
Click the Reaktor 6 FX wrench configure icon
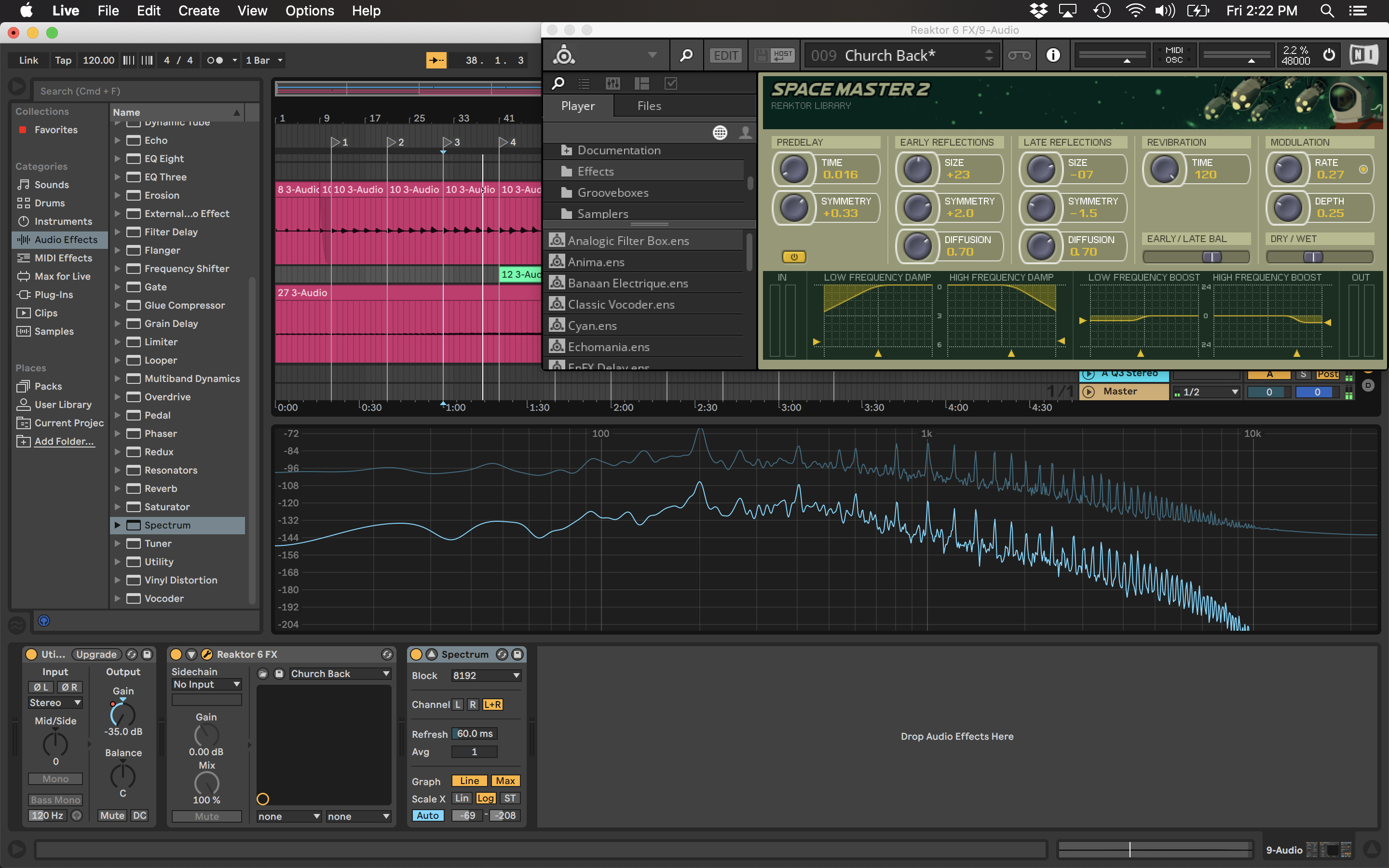(x=207, y=654)
